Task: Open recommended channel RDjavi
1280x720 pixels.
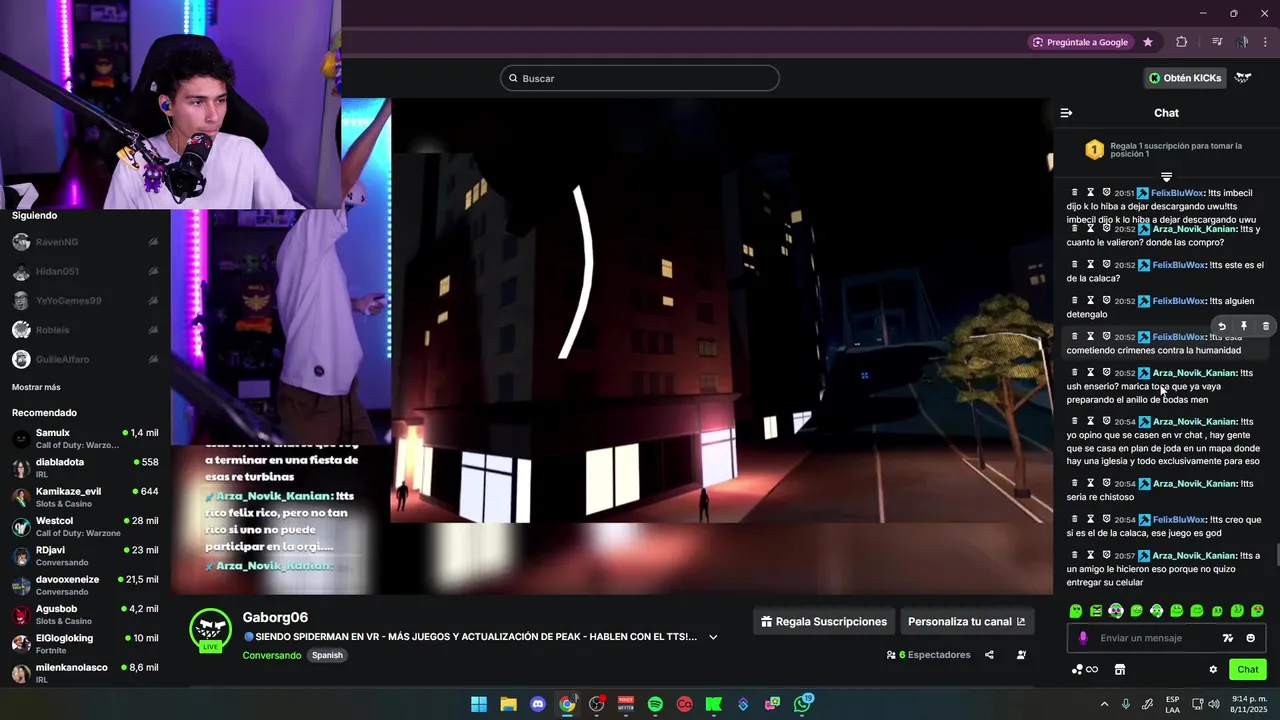Action: point(85,555)
